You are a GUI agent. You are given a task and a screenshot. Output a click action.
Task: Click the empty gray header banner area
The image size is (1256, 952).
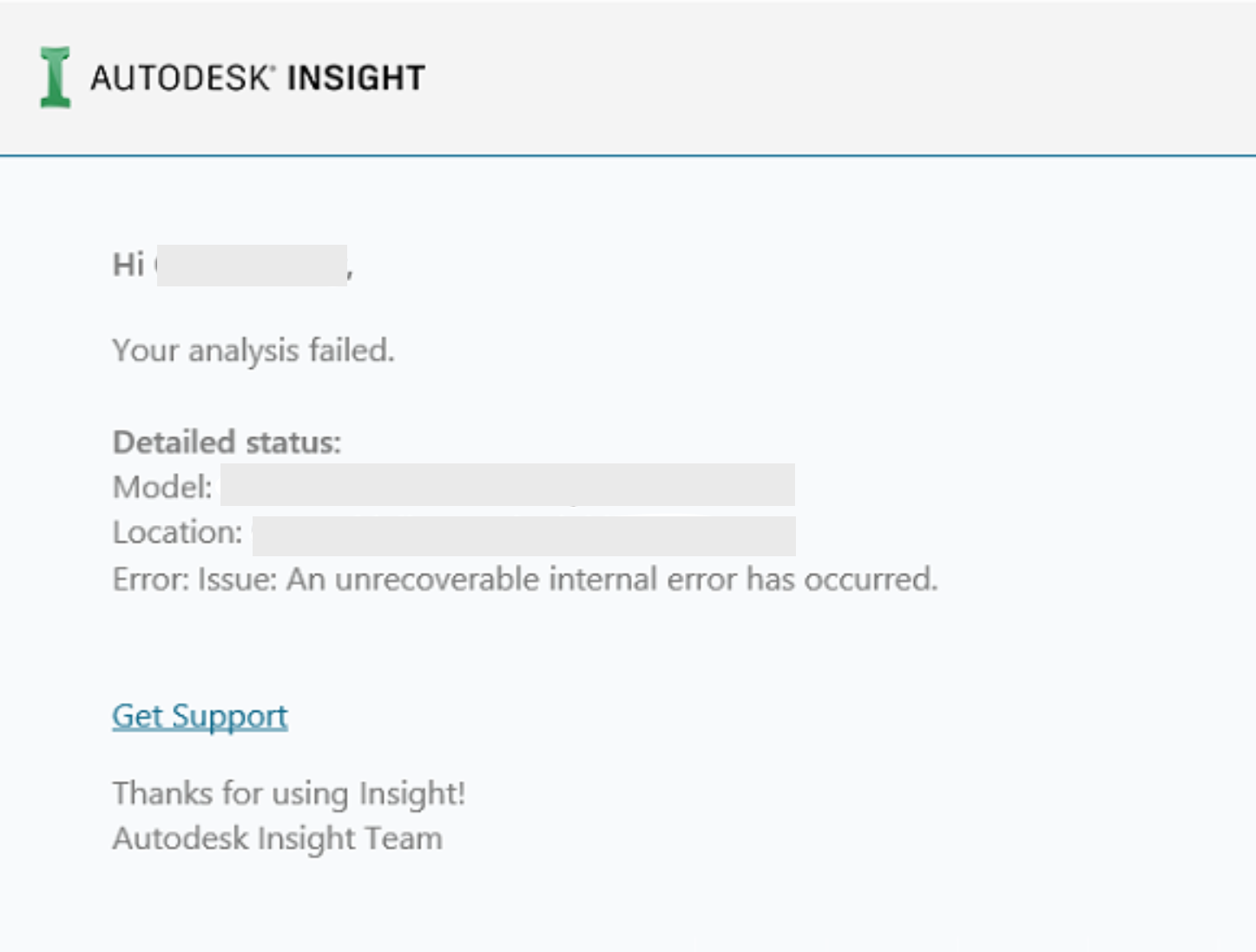(825, 78)
